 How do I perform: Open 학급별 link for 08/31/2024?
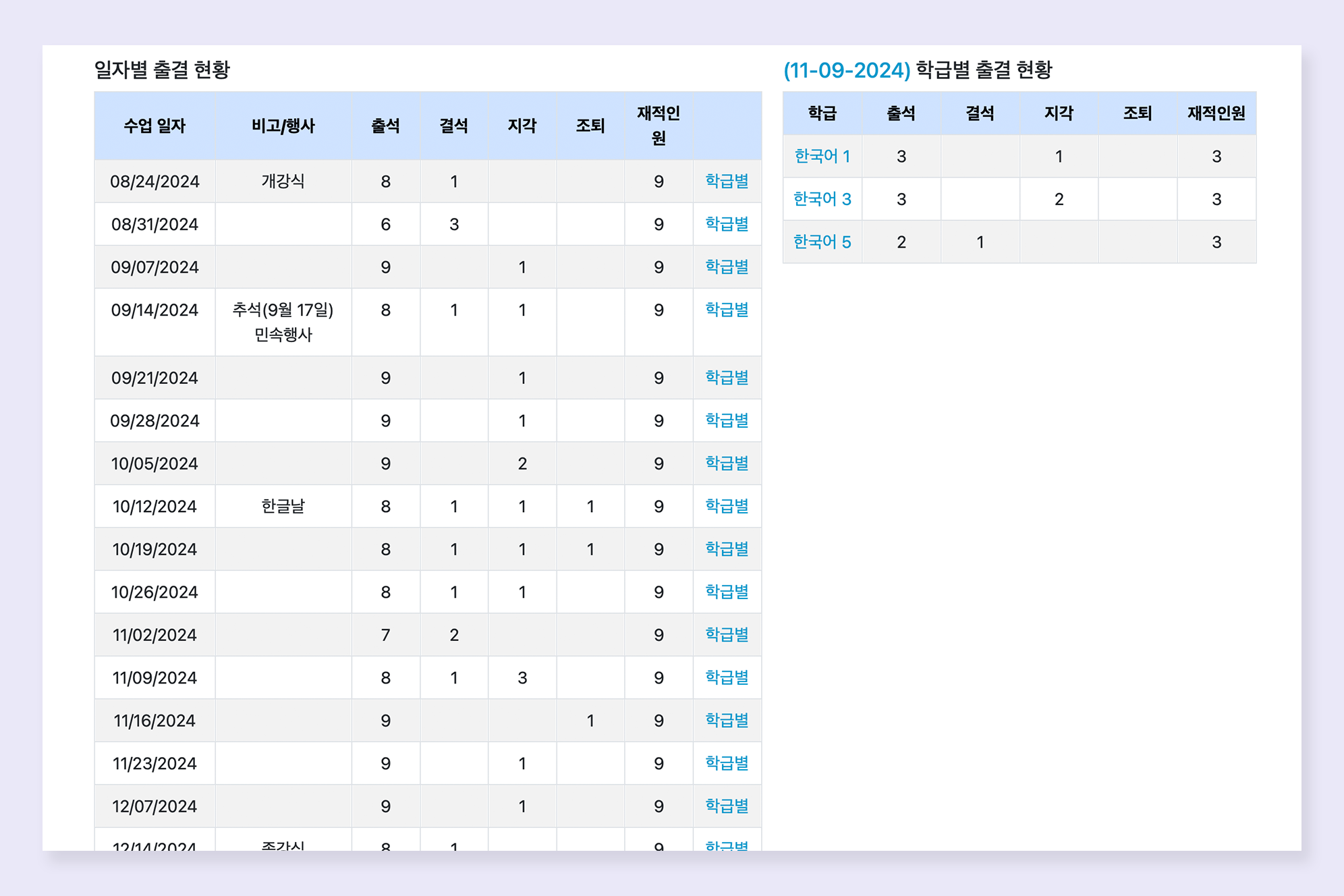point(727,224)
